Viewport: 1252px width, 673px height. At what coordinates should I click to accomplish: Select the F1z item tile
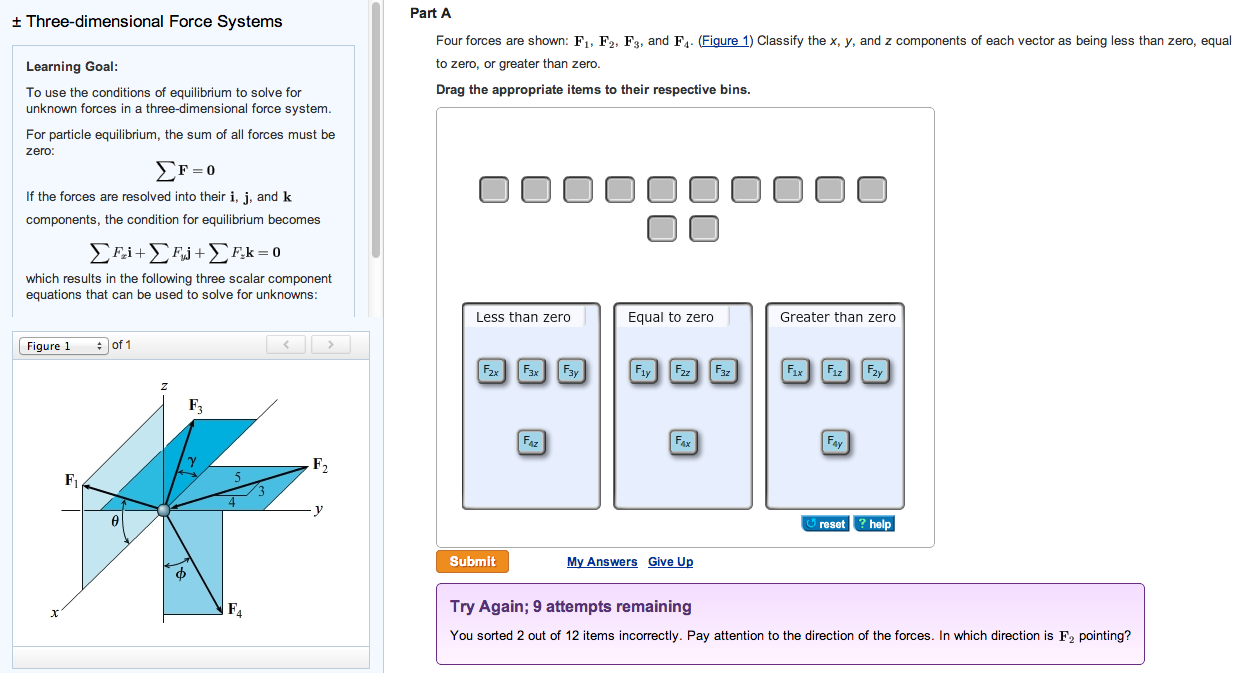click(x=834, y=370)
